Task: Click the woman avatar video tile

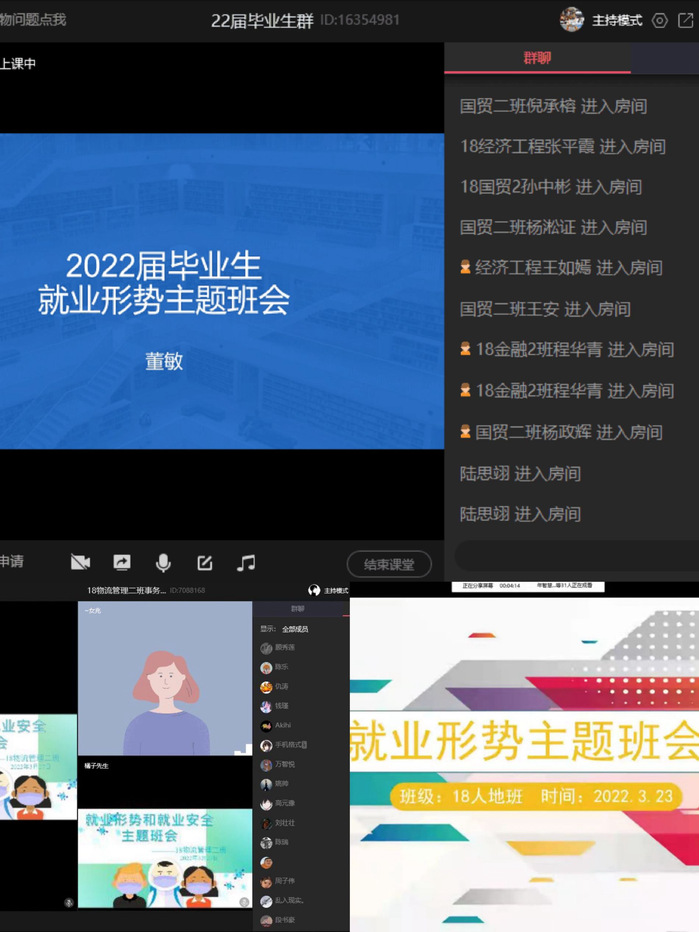Action: [x=165, y=678]
